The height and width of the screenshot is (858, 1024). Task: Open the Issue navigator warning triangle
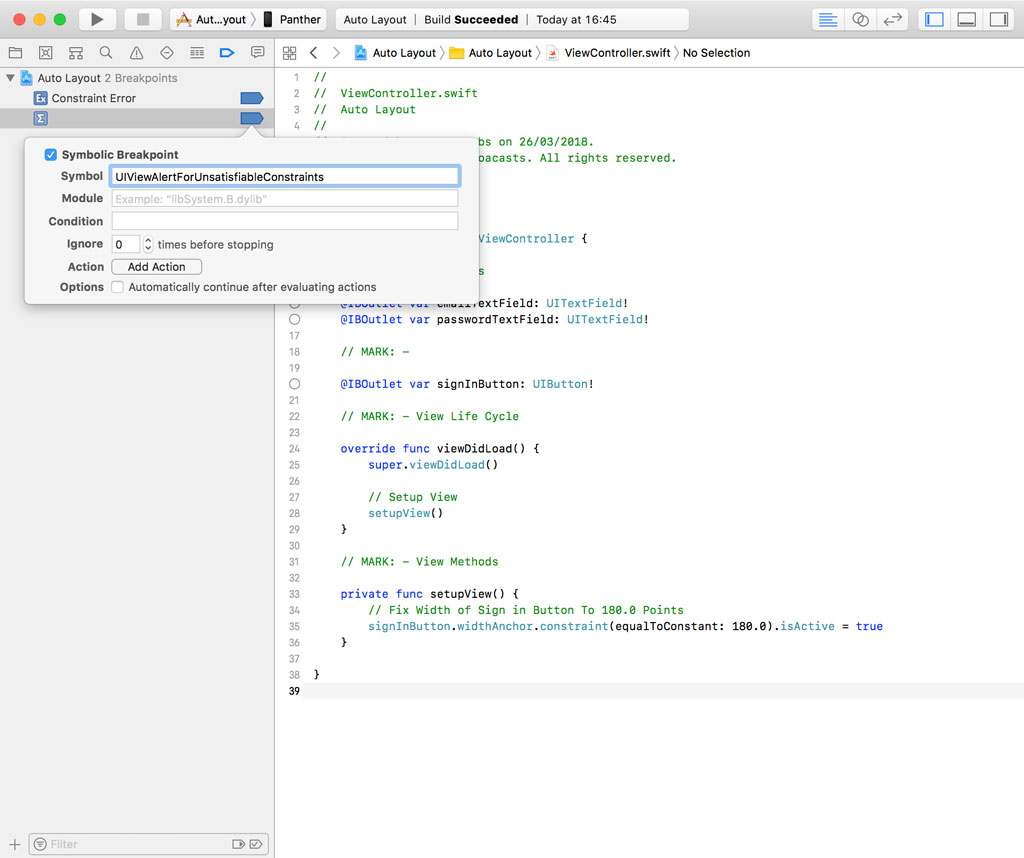[135, 52]
